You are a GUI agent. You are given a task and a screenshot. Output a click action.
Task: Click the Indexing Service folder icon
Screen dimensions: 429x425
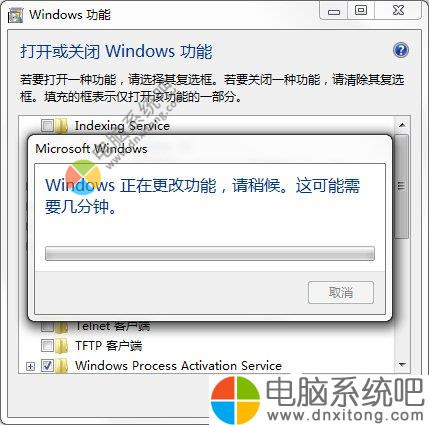[x=61, y=126]
